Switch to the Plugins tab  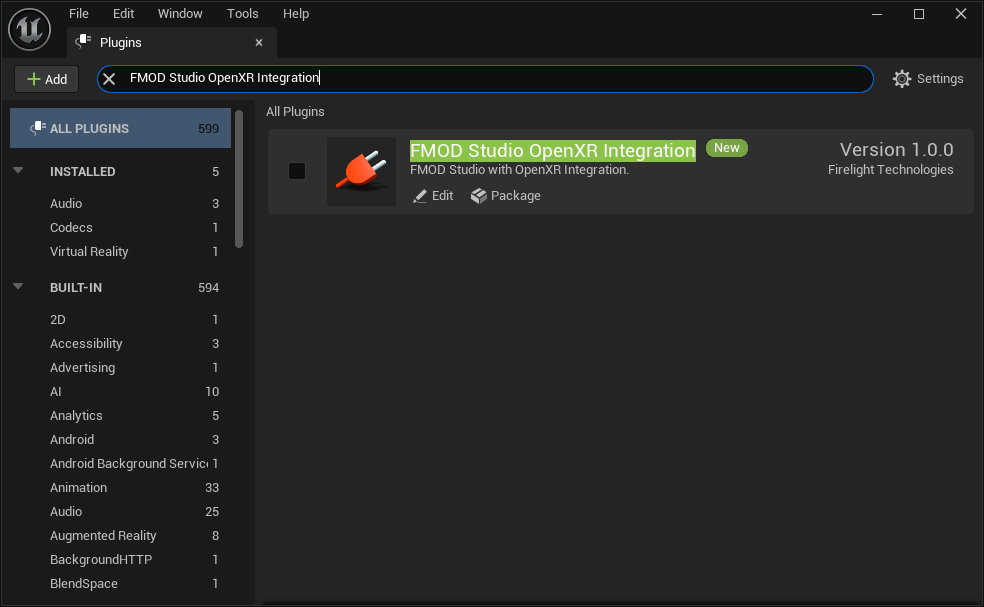coord(121,42)
